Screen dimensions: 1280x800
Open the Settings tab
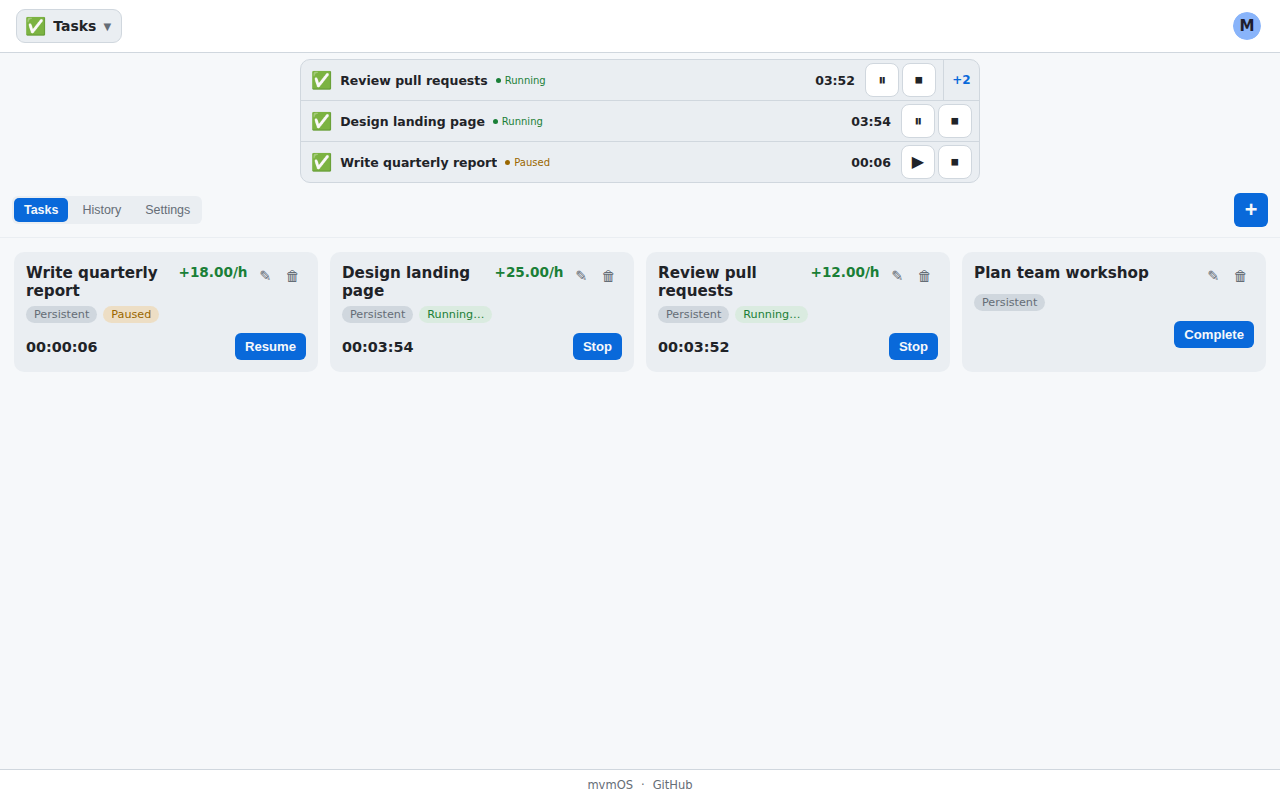pyautogui.click(x=167, y=210)
